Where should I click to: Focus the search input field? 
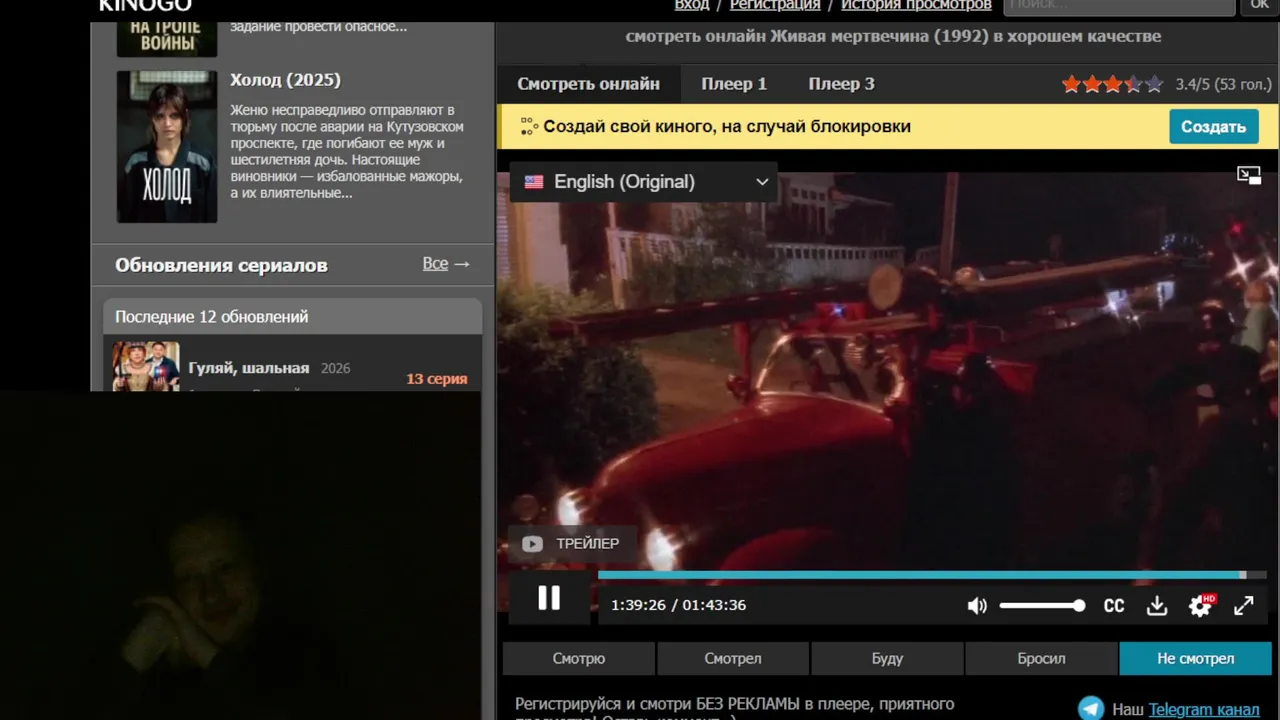1119,6
